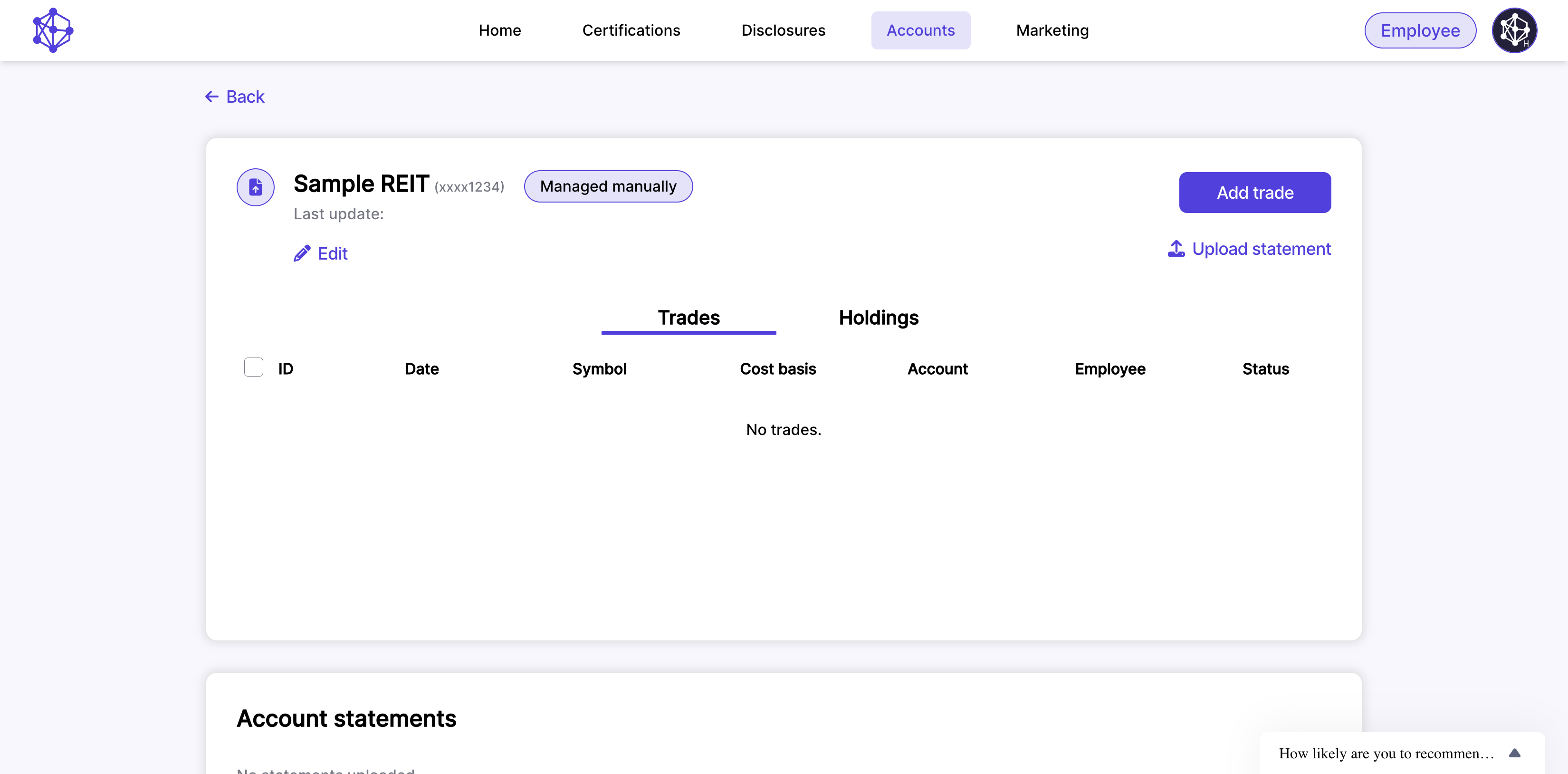This screenshot has height=774, width=1568.
Task: Expand the Account statements section below
Action: [x=346, y=718]
